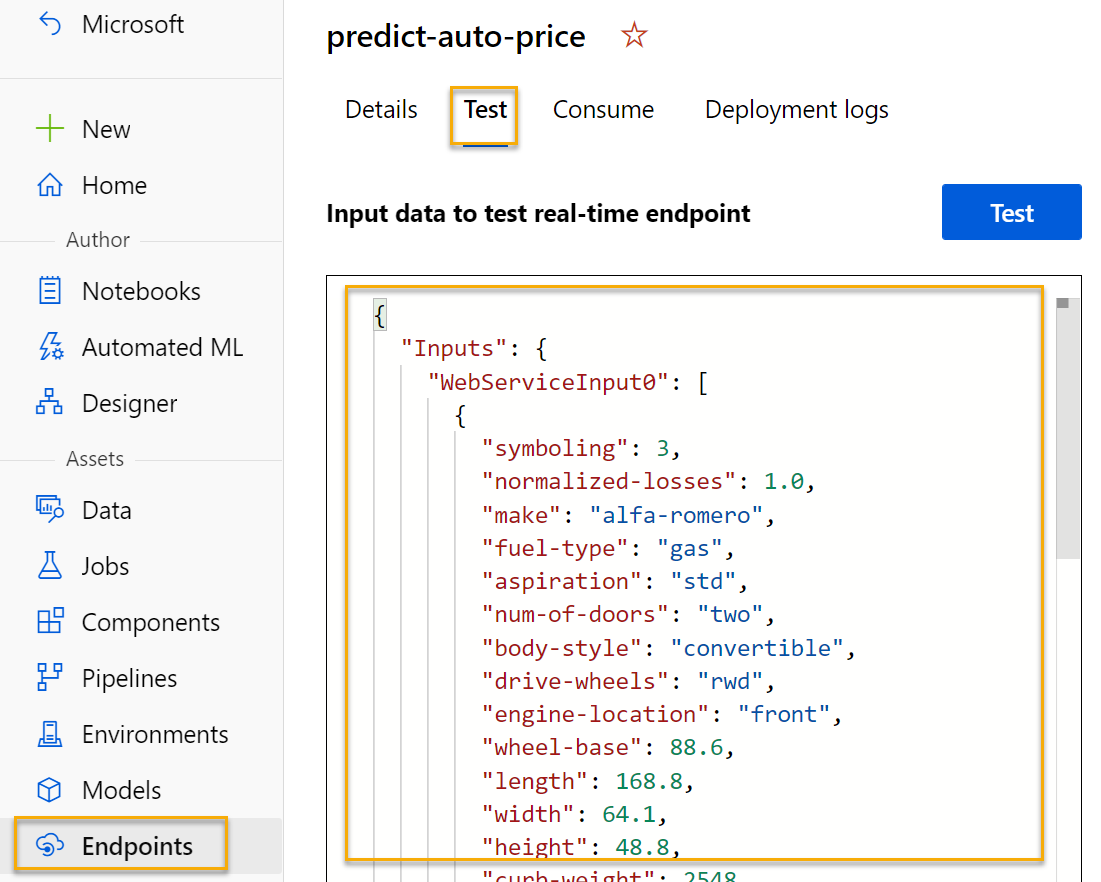
Task: Click the Endpoints cloud icon
Action: pyautogui.click(x=50, y=845)
